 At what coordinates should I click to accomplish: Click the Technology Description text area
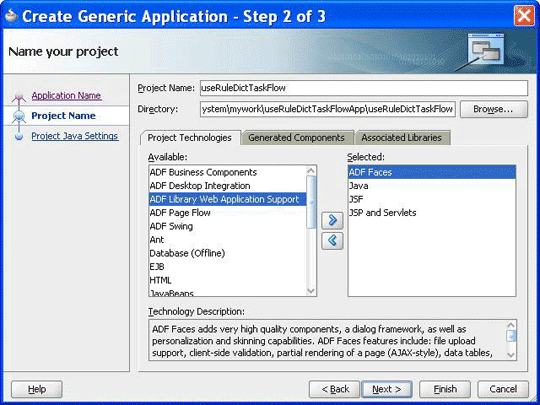point(327,340)
